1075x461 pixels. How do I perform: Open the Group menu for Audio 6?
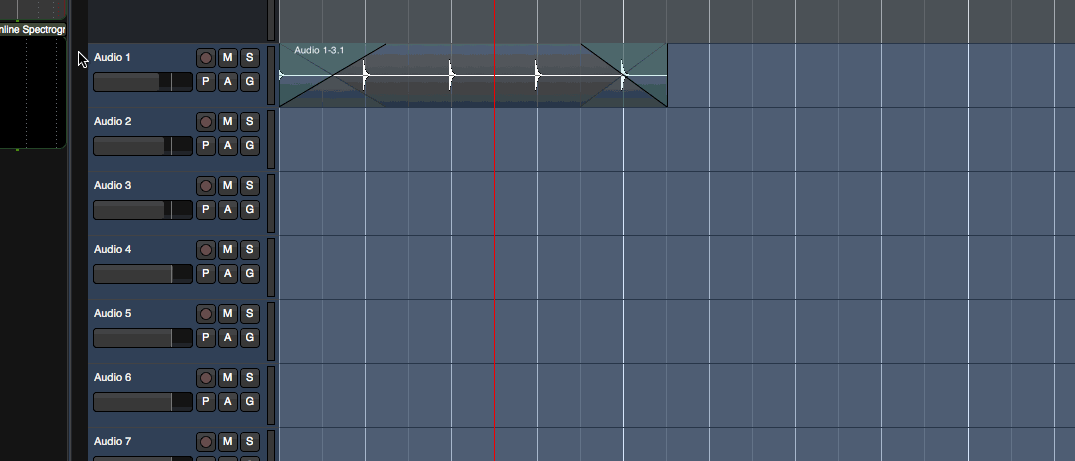coord(250,402)
